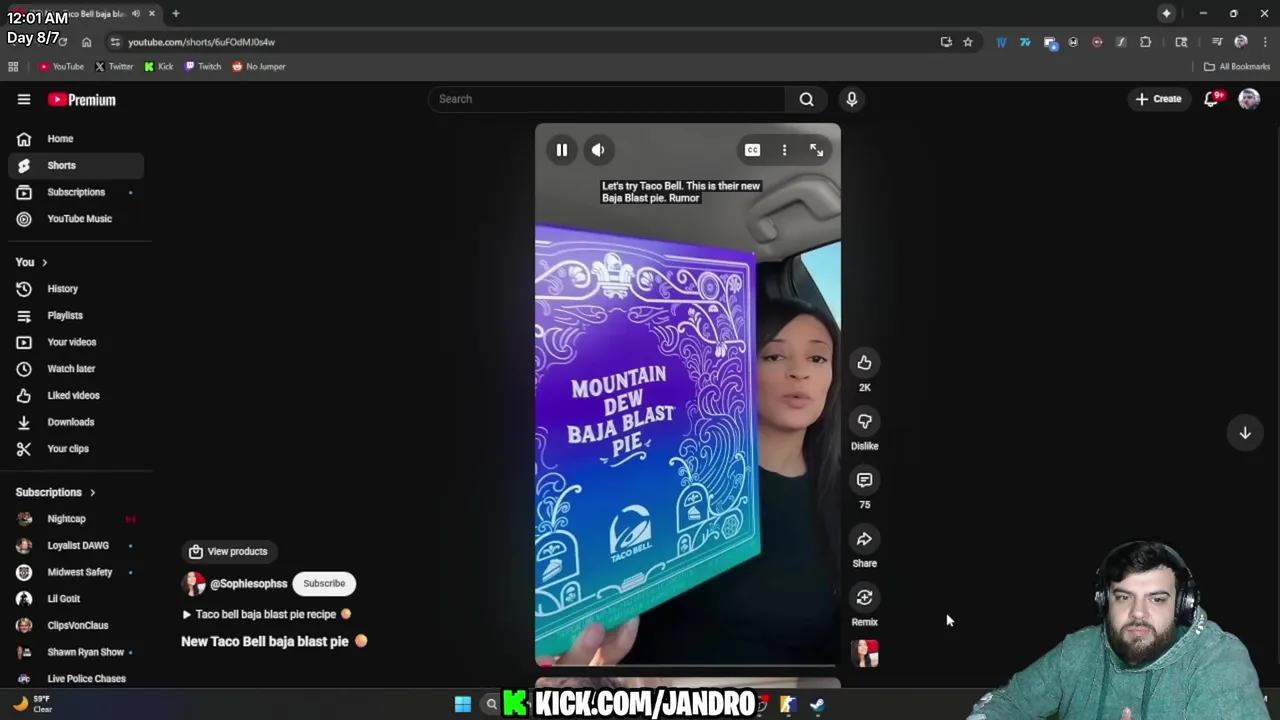Open the Loyalist DAWG channel
This screenshot has width=1280, height=720.
tap(76, 545)
